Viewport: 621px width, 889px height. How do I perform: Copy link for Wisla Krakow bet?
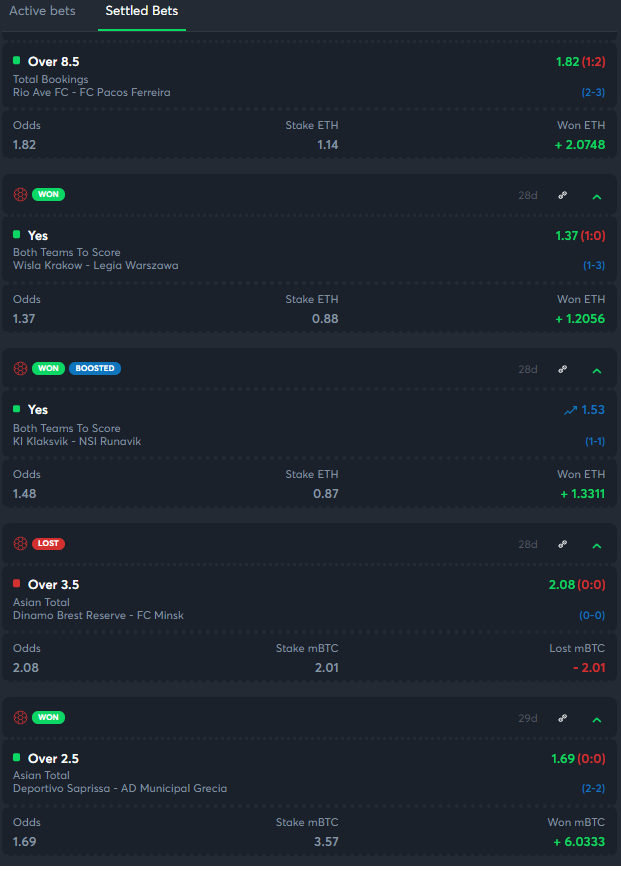[x=563, y=195]
